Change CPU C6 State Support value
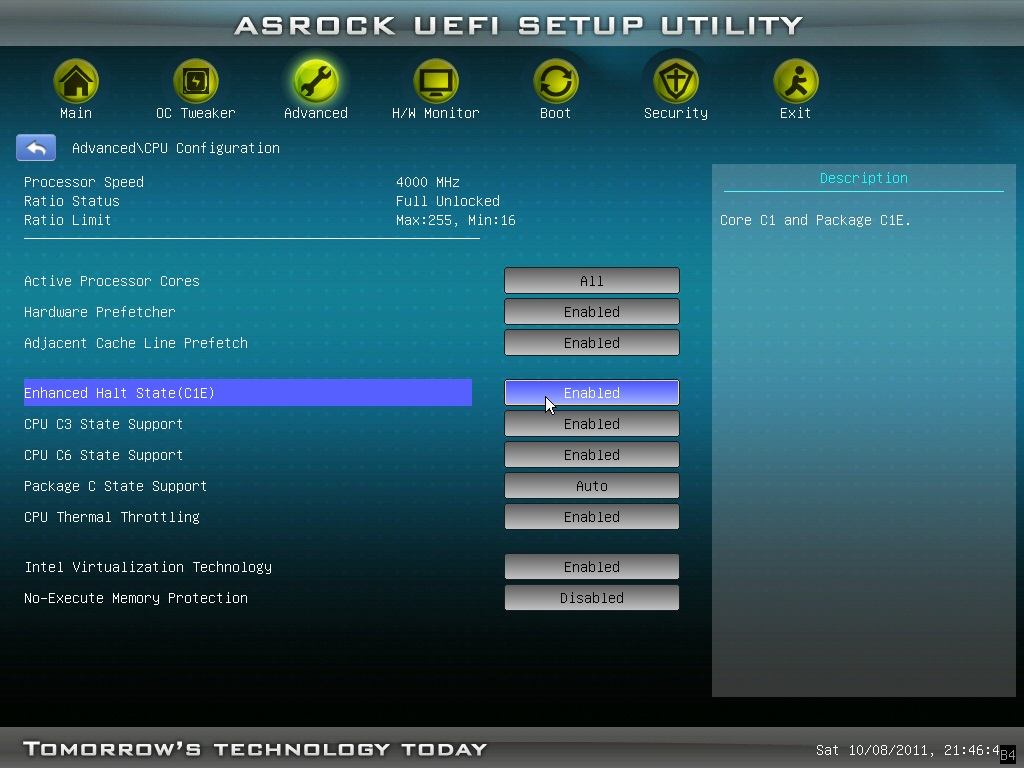The height and width of the screenshot is (768, 1024). click(x=592, y=455)
